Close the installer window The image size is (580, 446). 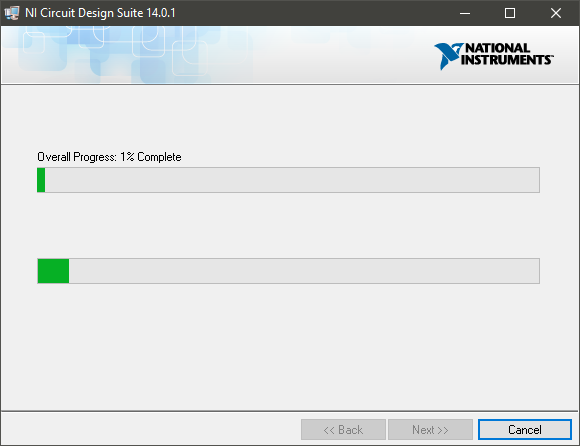[556, 13]
